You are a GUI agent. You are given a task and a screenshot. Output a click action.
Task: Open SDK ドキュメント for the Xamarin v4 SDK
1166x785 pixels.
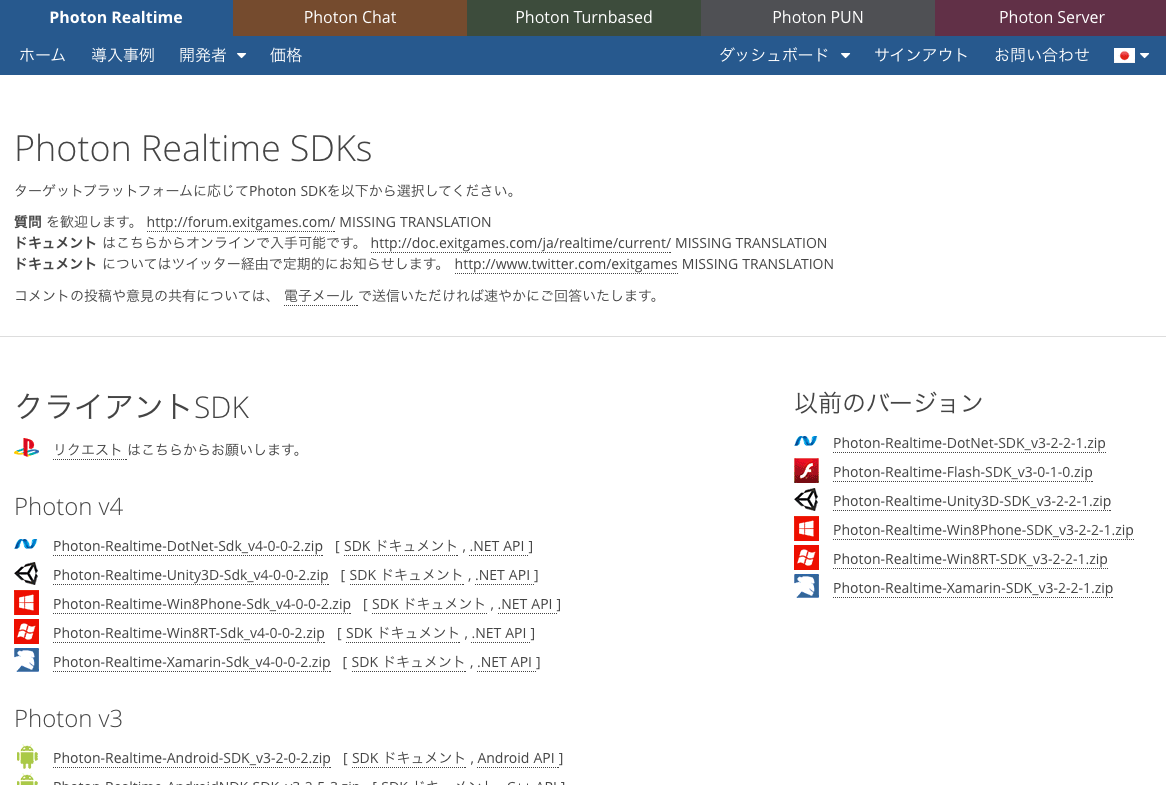[408, 662]
